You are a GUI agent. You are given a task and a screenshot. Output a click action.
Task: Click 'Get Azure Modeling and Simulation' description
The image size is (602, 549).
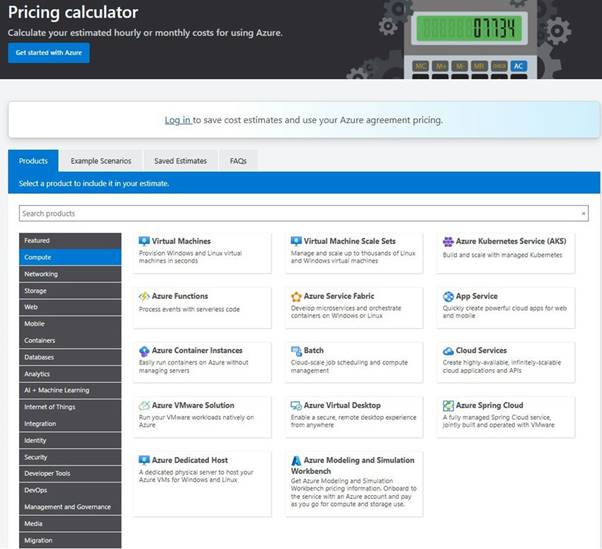point(354,492)
